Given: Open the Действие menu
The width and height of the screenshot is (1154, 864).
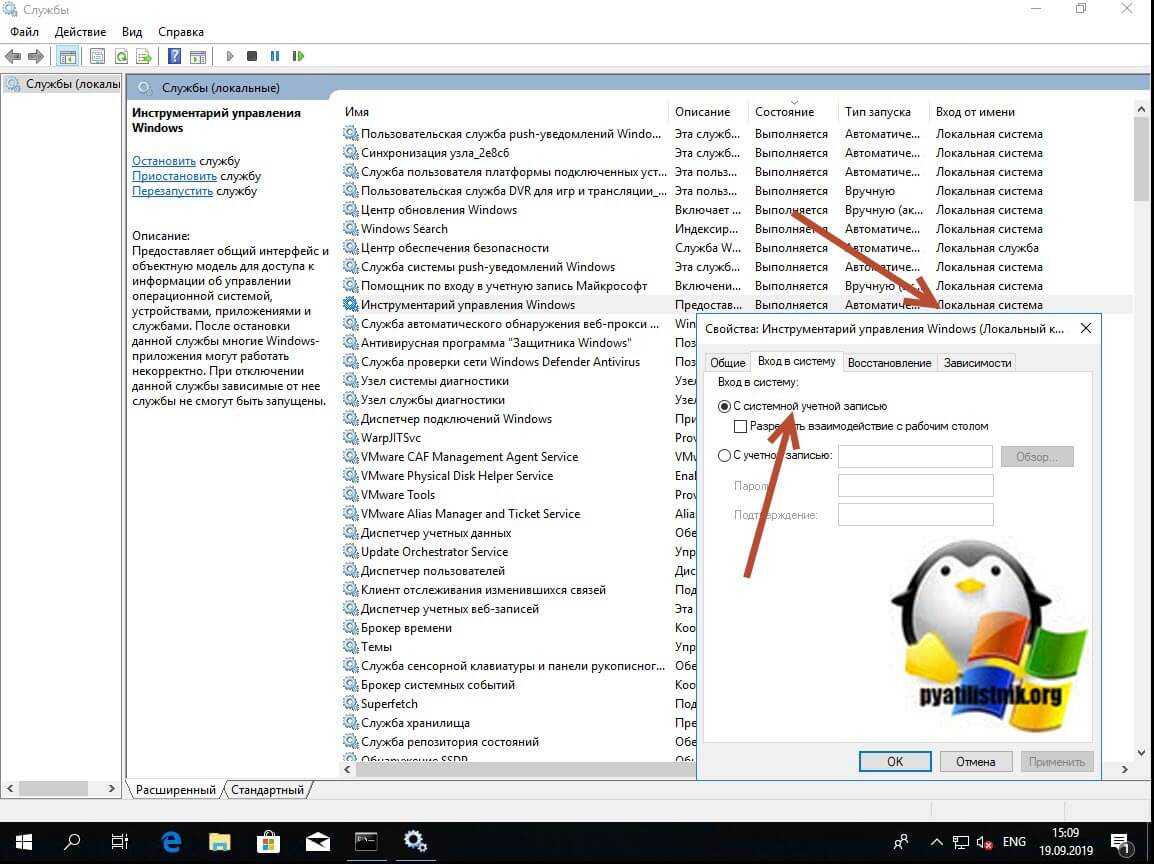Looking at the screenshot, I should tap(80, 32).
